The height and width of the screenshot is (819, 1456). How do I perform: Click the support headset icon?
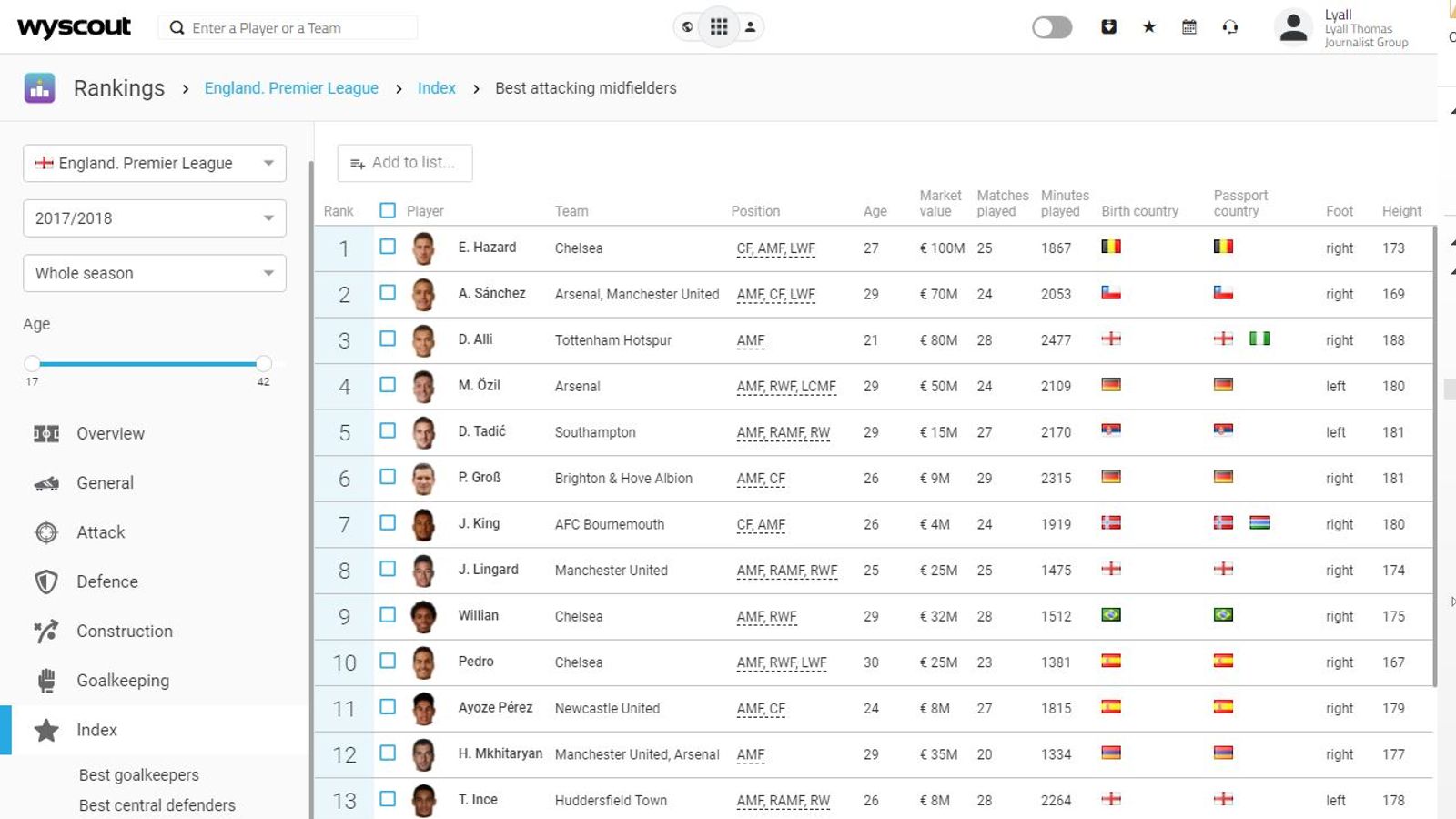coord(1230,27)
